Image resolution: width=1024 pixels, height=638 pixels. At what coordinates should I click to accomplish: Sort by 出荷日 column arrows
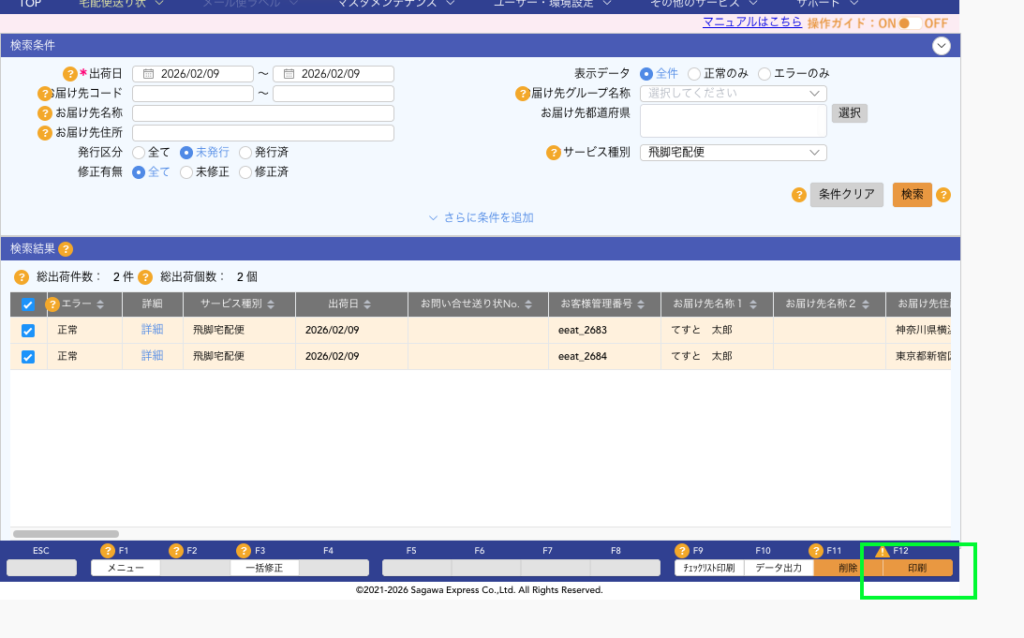click(367, 304)
